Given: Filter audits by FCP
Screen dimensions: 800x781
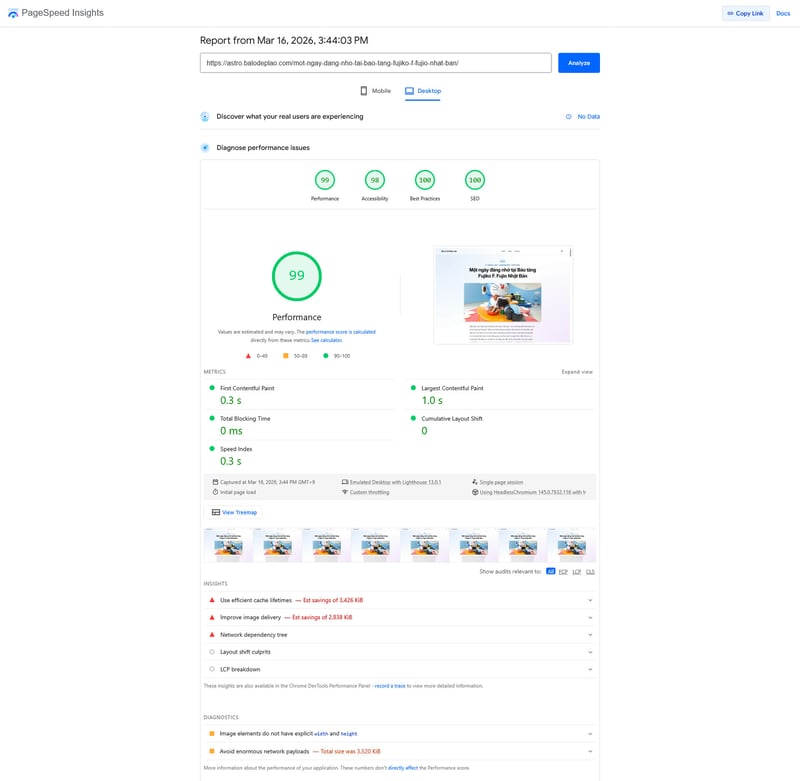Looking at the screenshot, I should (x=564, y=571).
